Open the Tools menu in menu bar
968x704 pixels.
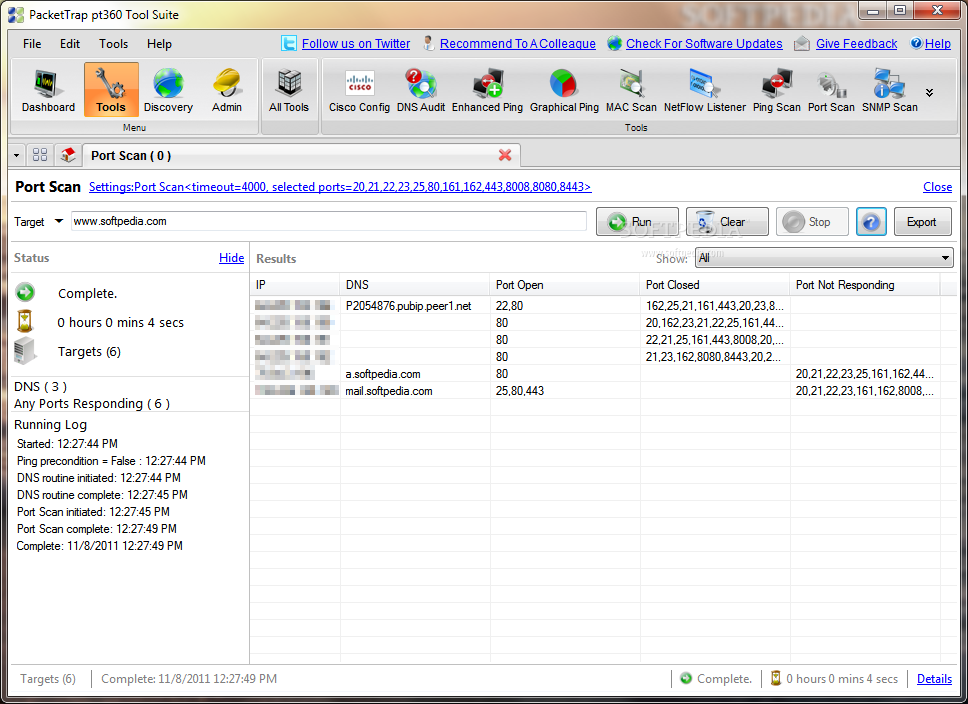pyautogui.click(x=114, y=44)
